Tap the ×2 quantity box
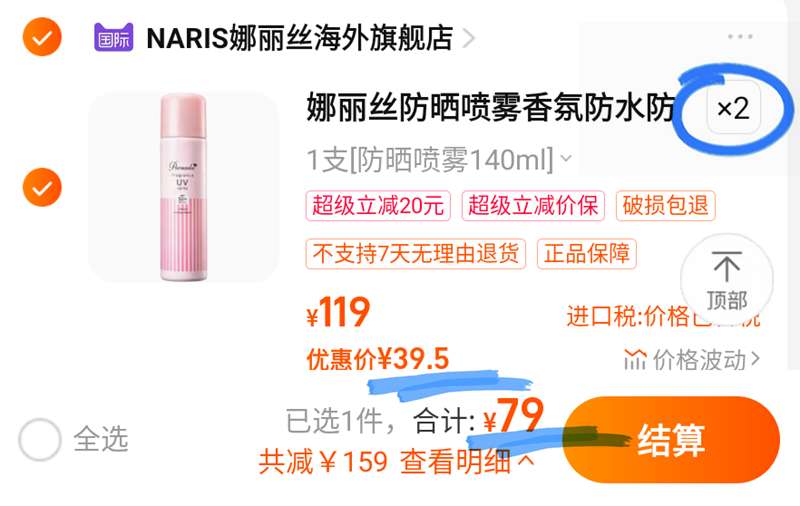 pyautogui.click(x=734, y=108)
